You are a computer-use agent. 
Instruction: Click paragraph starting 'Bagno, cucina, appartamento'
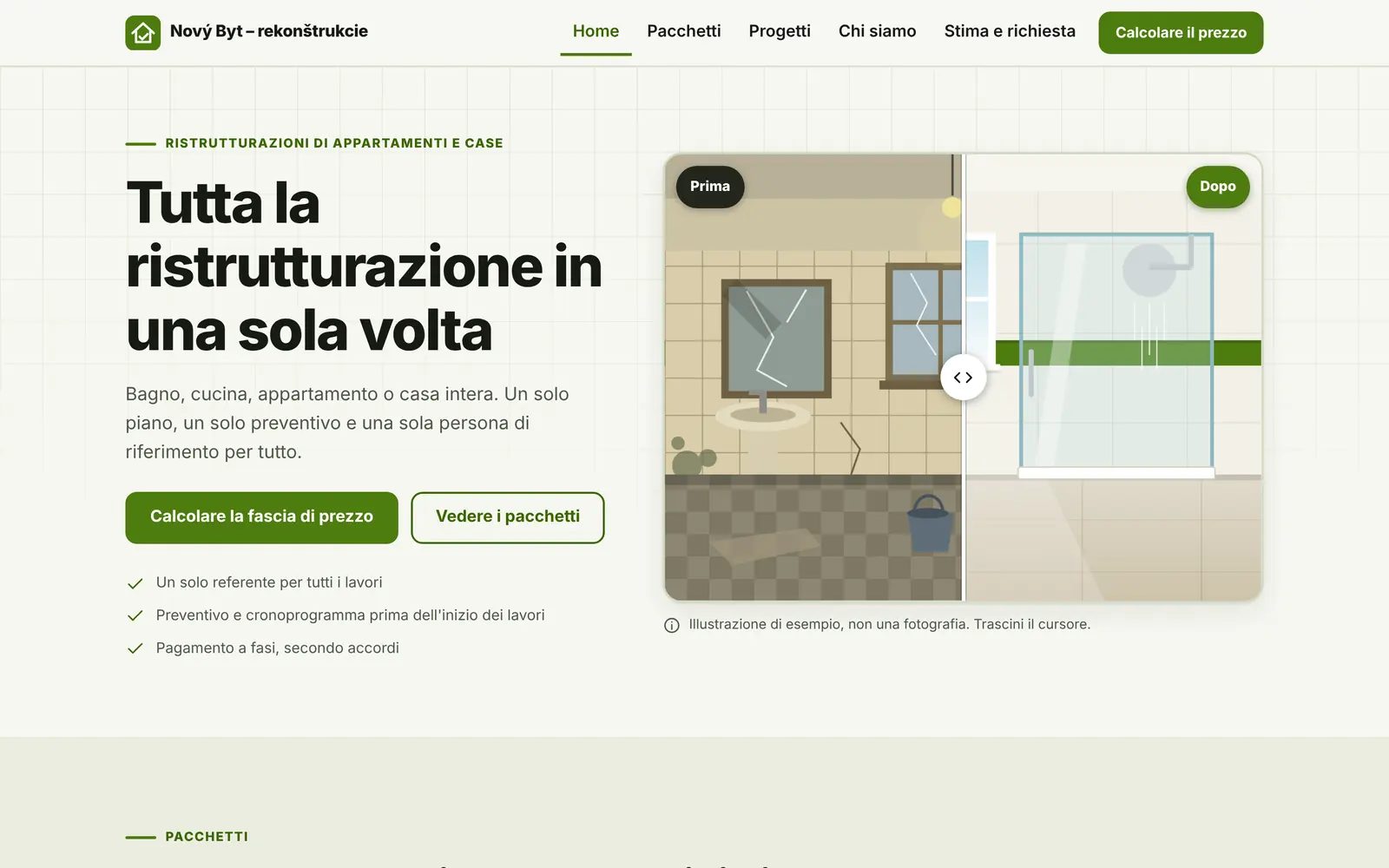[347, 423]
